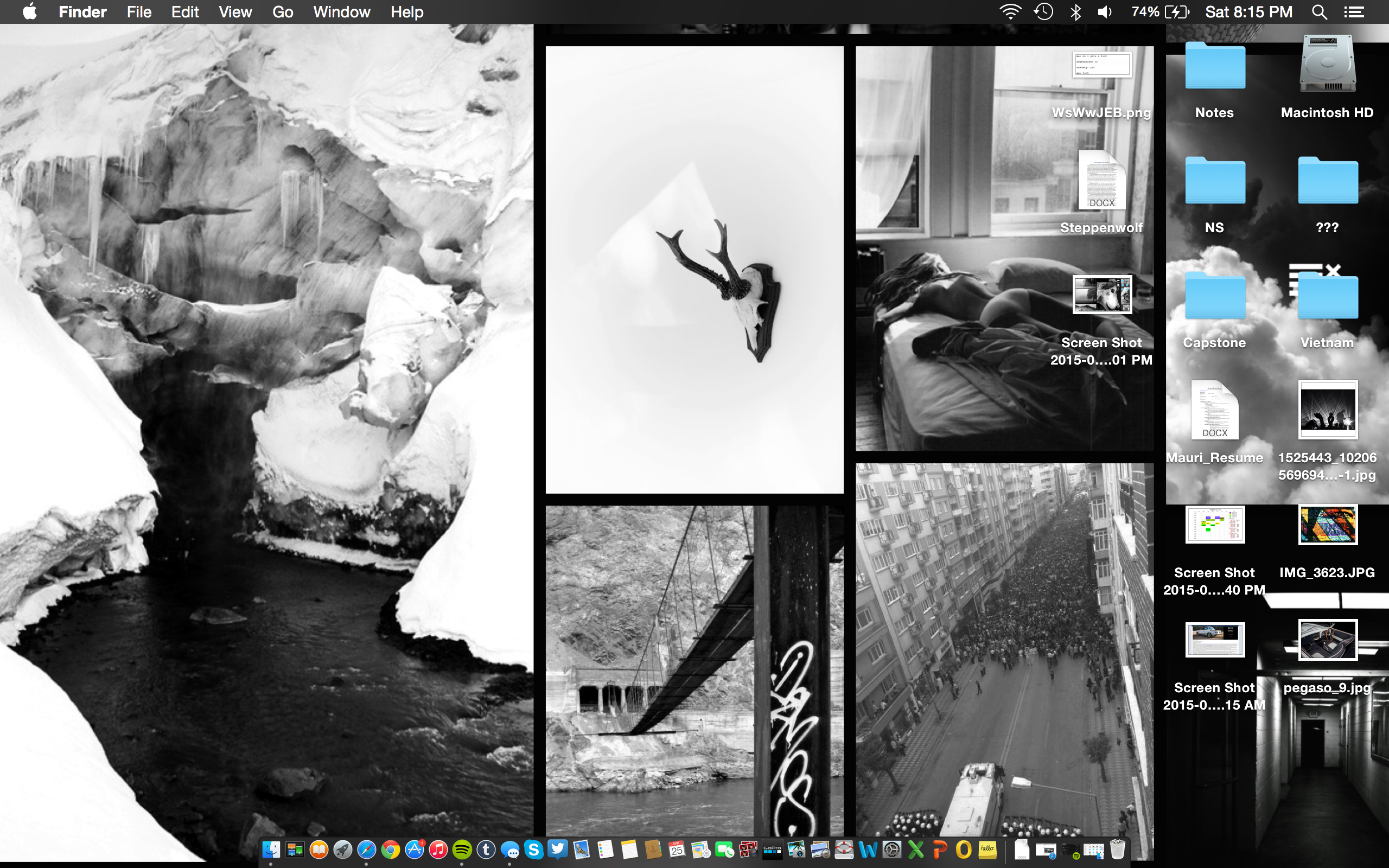The height and width of the screenshot is (868, 1389).
Task: Select the Macintosh HD drive icon
Action: [x=1327, y=63]
